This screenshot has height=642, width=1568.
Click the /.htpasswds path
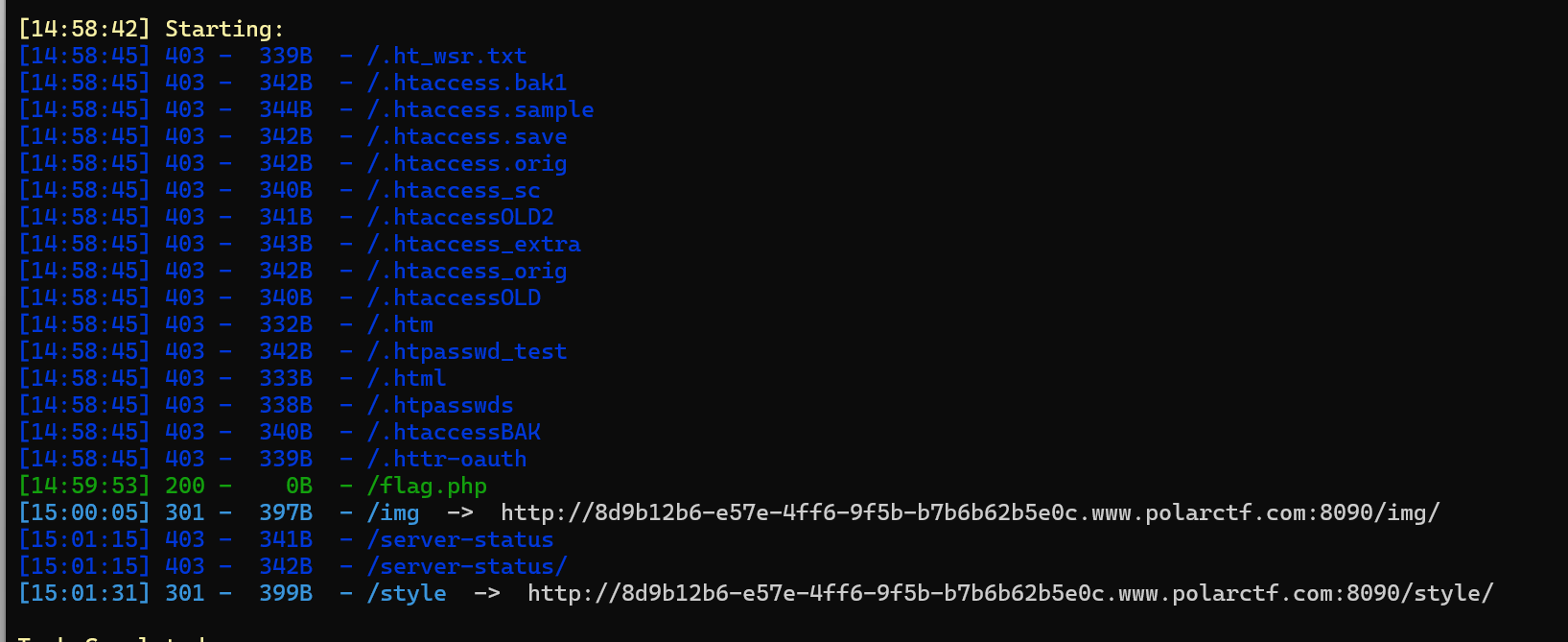pos(440,405)
